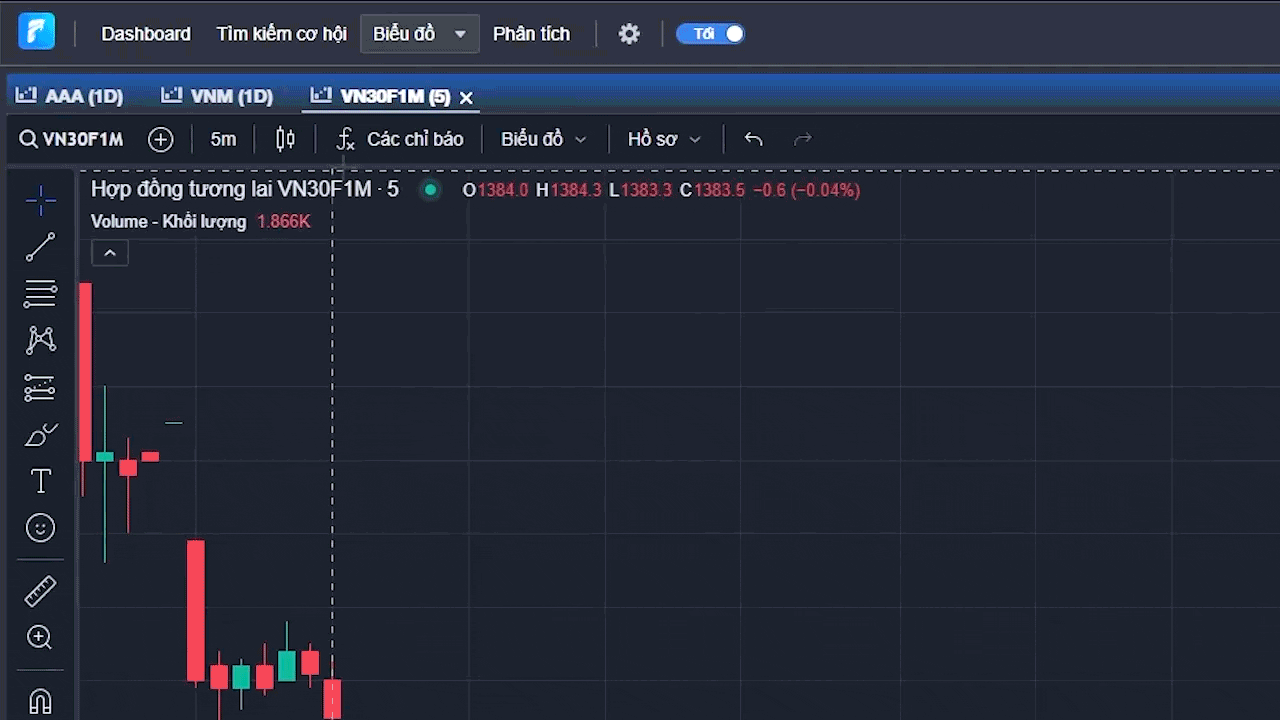The height and width of the screenshot is (720, 1280).
Task: Toggle magnet mode for drawings
Action: (x=40, y=701)
